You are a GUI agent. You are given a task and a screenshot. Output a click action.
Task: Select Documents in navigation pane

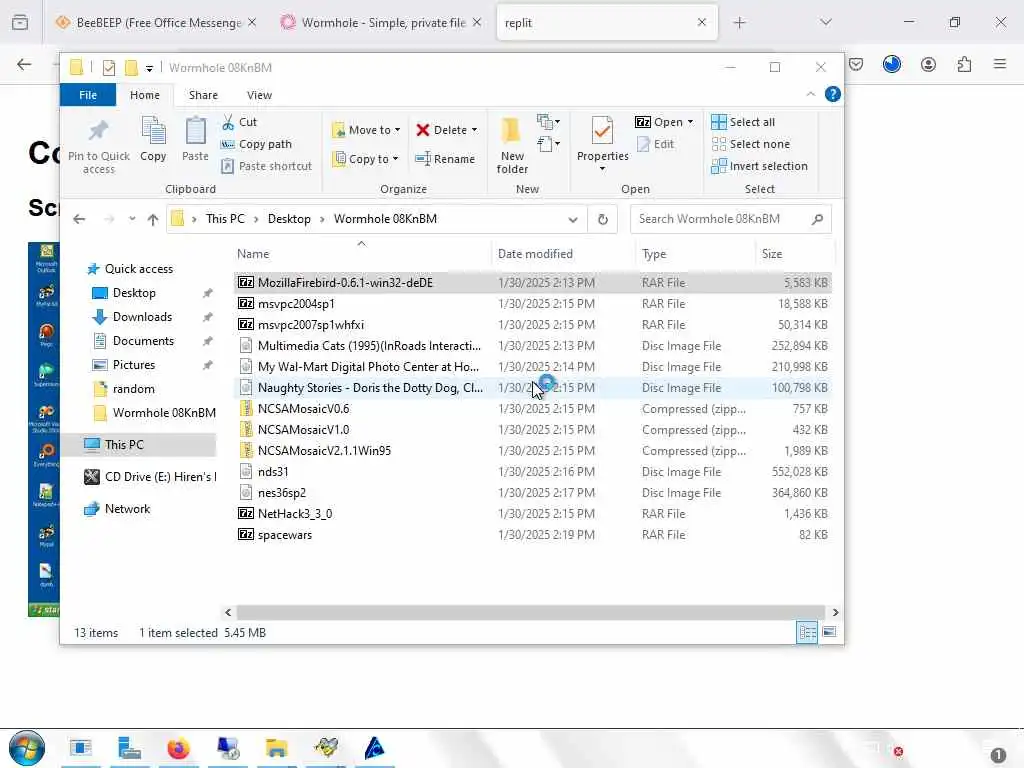(x=143, y=341)
